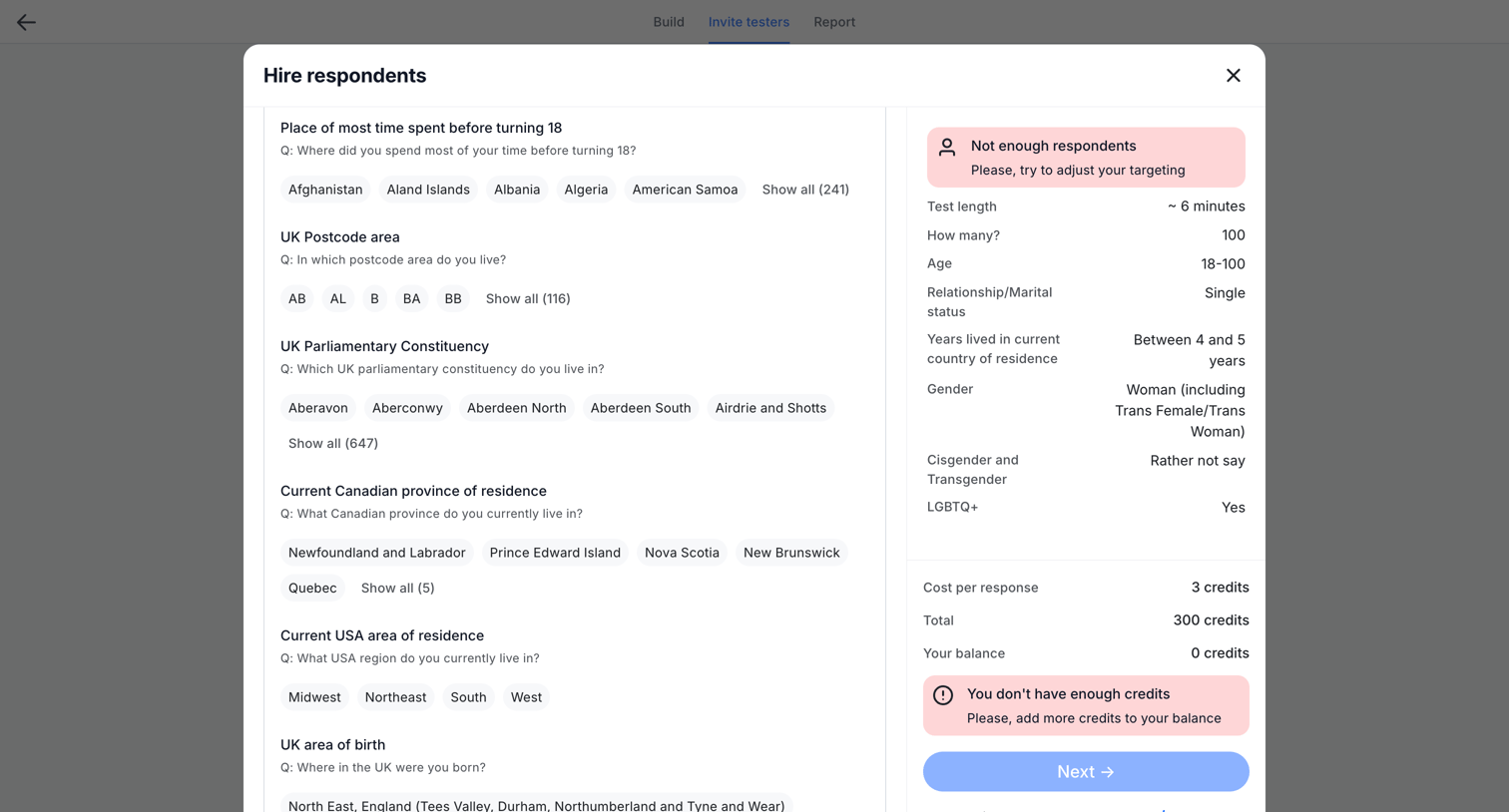Image resolution: width=1509 pixels, height=812 pixels.
Task: Switch to the Build tab
Action: coord(669,22)
